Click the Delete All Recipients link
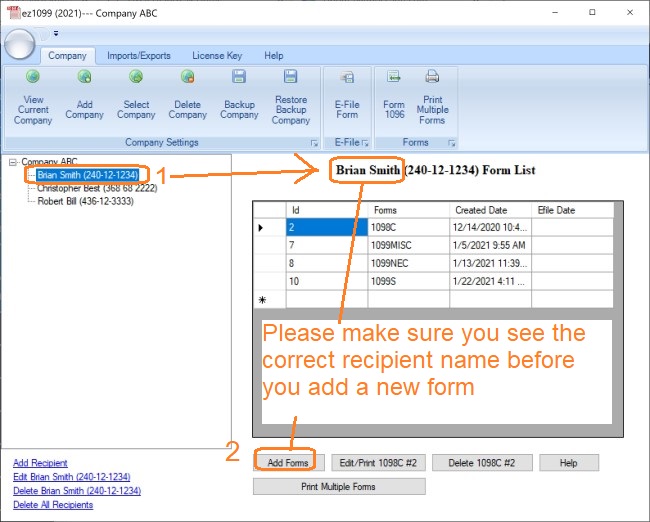Screen dimensions: 650x522 [x=53, y=505]
